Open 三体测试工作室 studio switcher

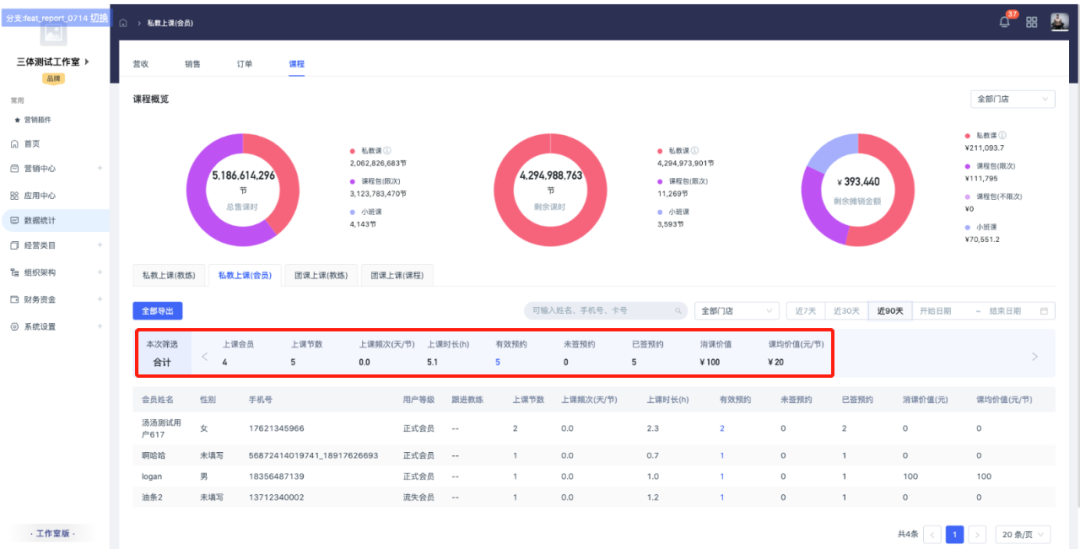point(53,62)
